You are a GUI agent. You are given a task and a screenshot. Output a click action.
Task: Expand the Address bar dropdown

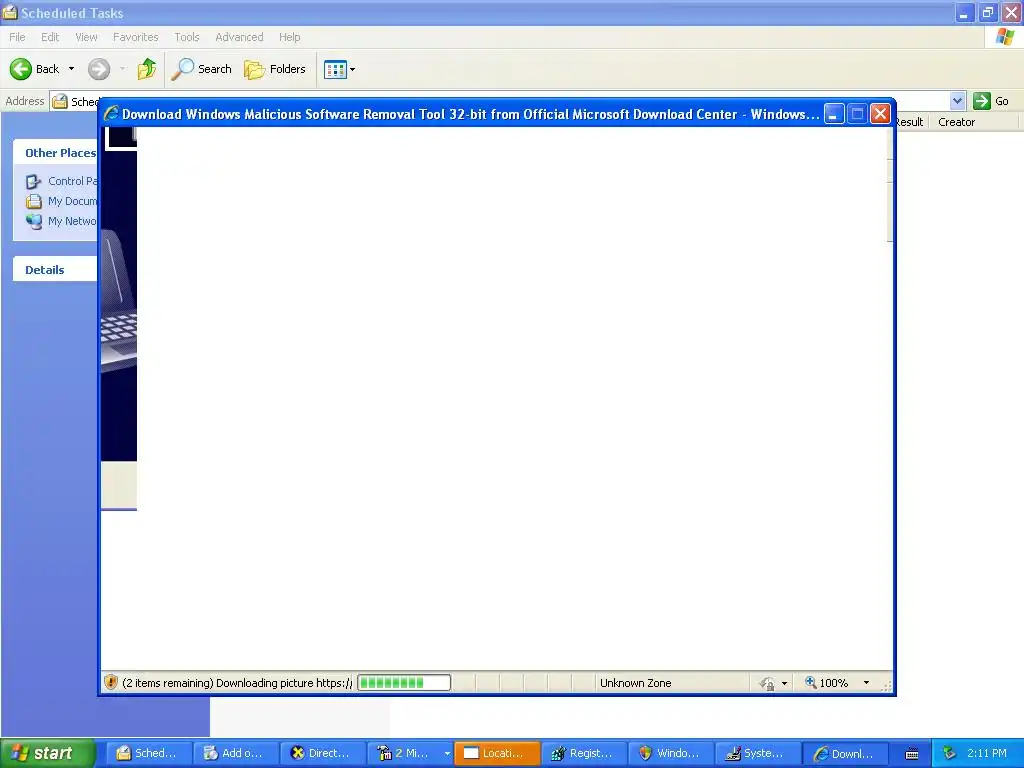[957, 101]
